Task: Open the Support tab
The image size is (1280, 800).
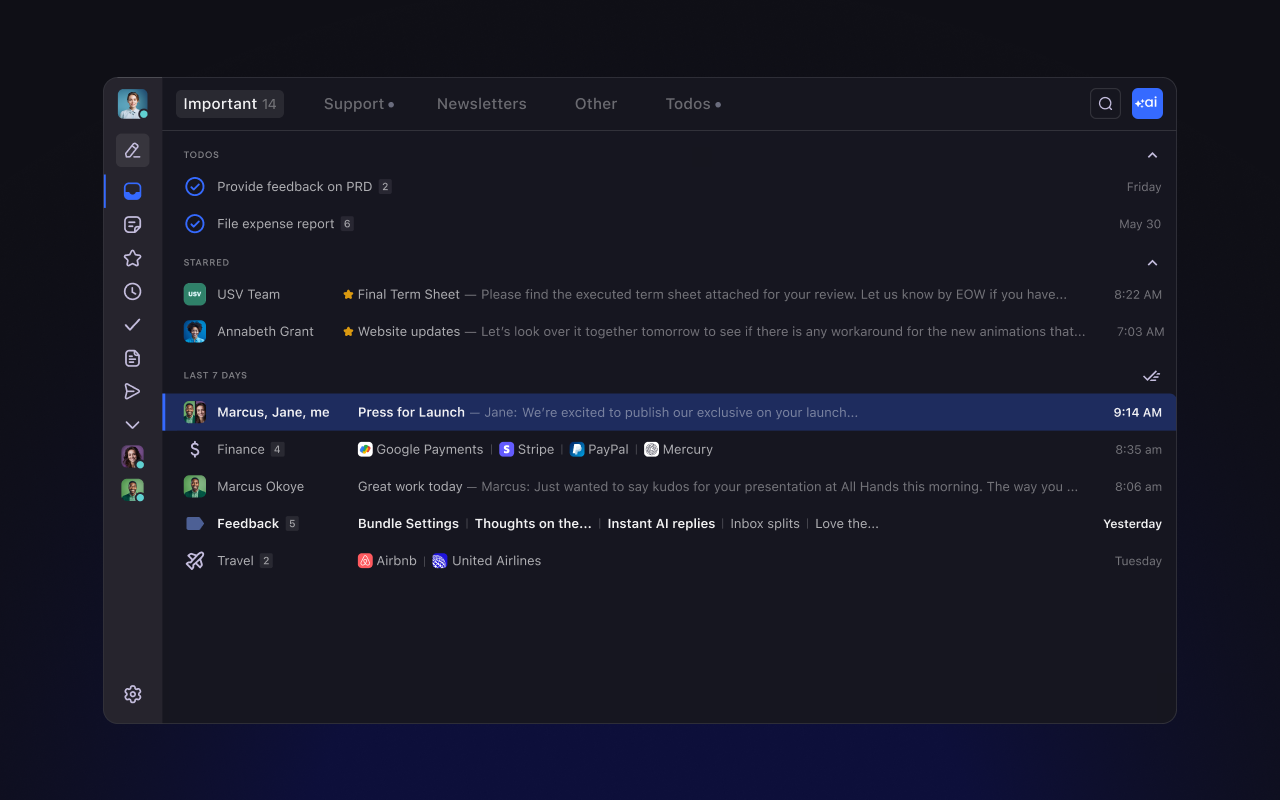Action: 353,103
